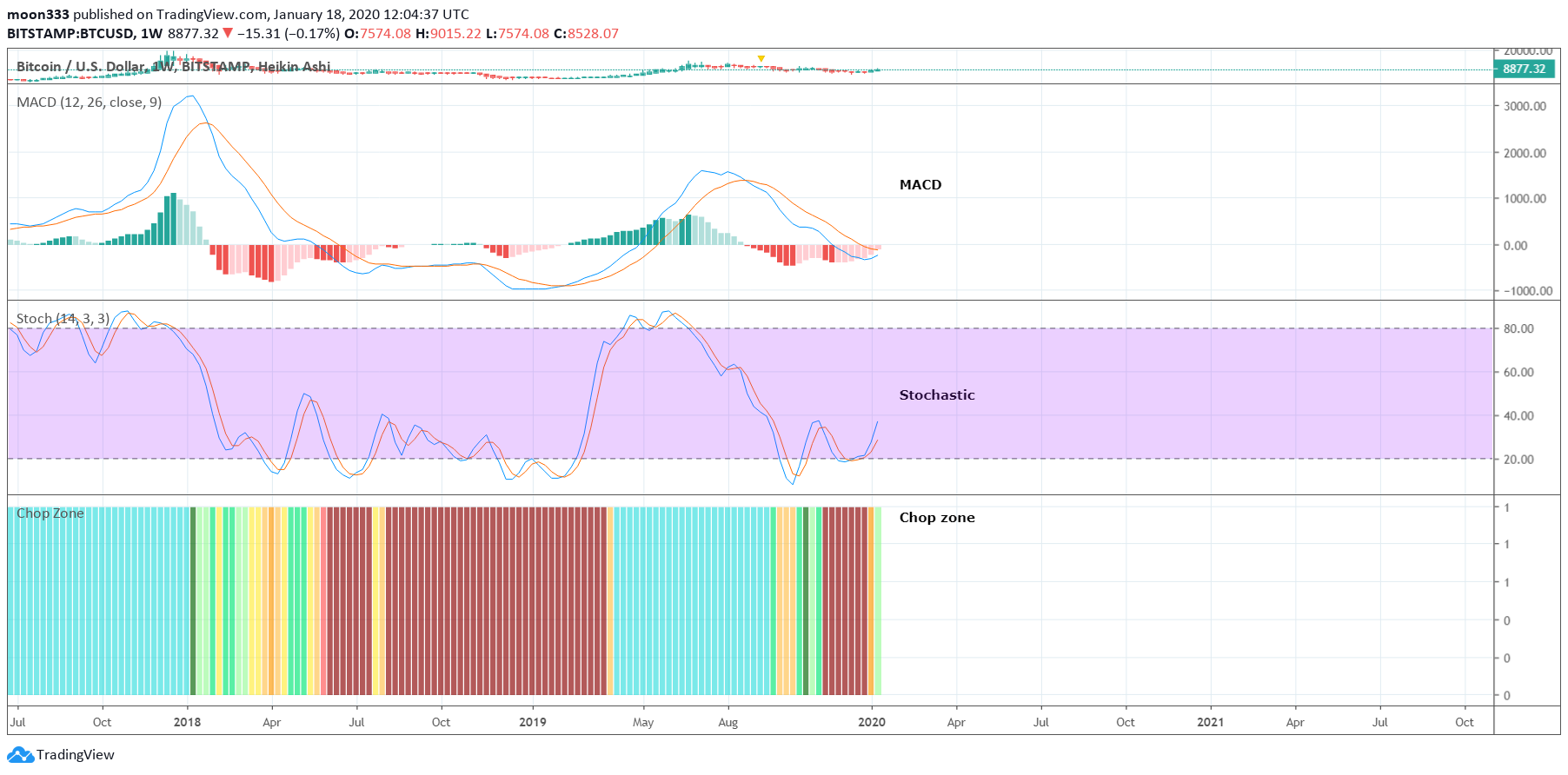Select the bold 'Stochastic' annotation text
Image resolution: width=1568 pixels, height=775 pixels.
[x=937, y=395]
